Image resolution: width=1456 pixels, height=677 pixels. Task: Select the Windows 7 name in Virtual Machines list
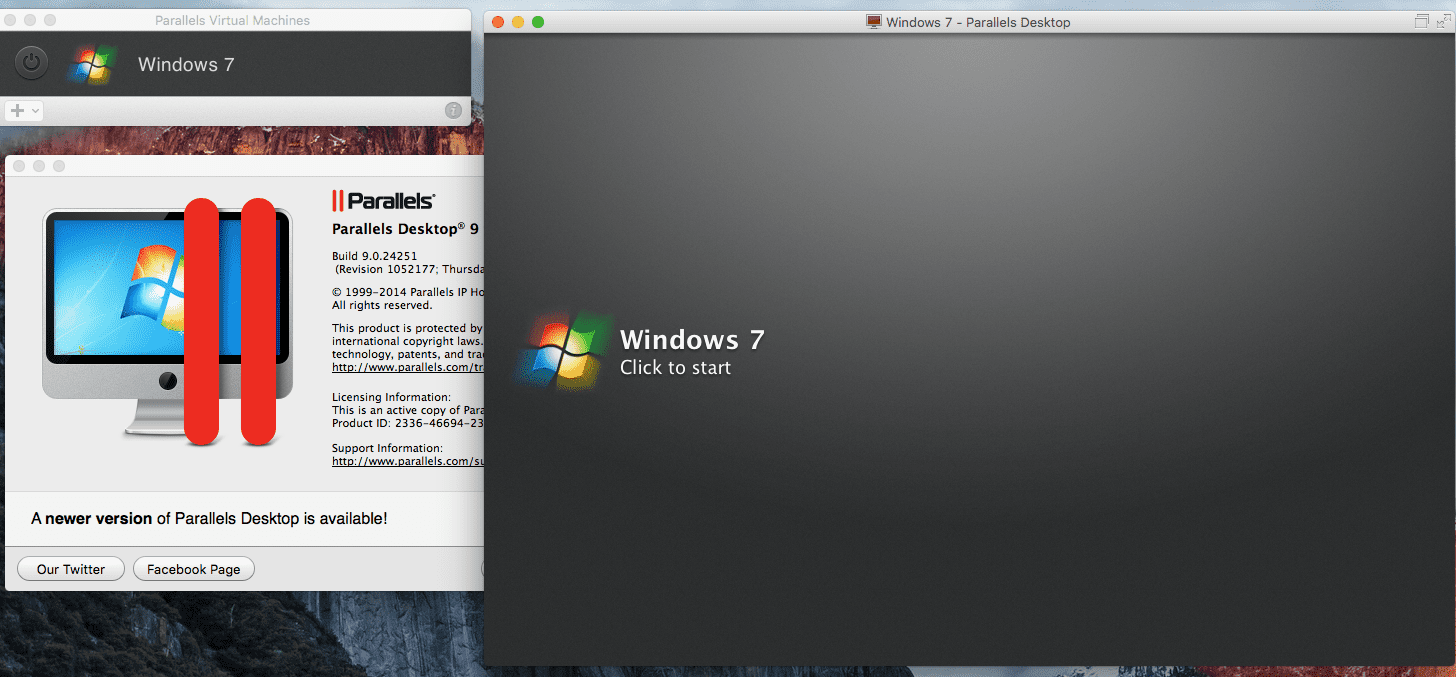pyautogui.click(x=186, y=65)
